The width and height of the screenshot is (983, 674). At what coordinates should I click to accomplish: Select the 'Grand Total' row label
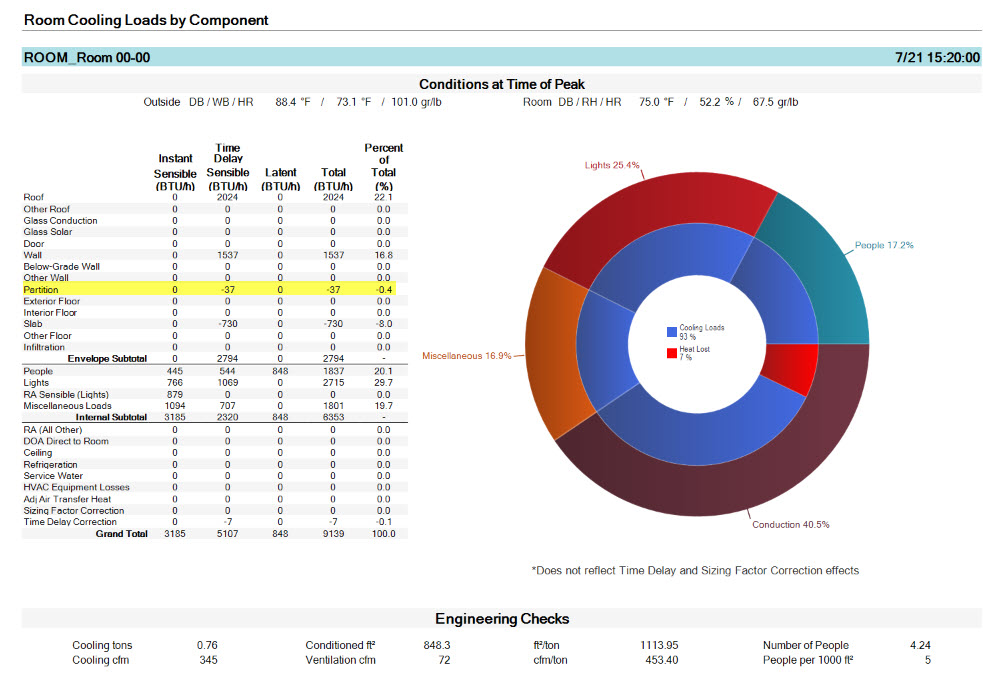[x=122, y=534]
